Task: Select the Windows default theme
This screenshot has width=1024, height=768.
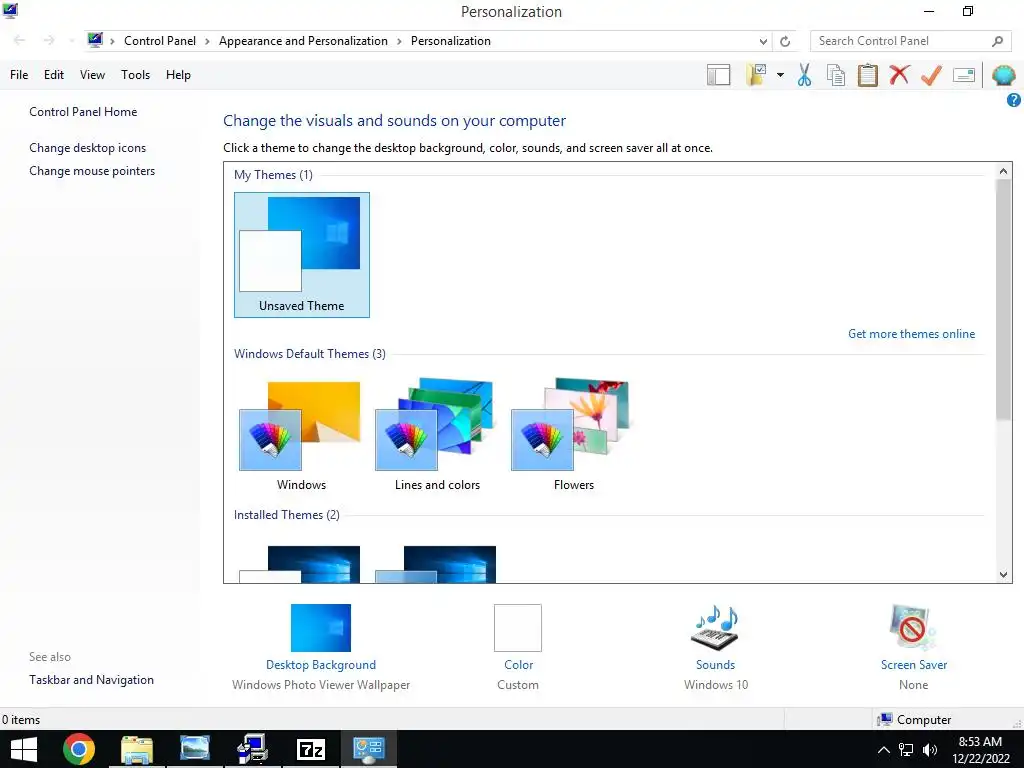Action: tap(301, 434)
